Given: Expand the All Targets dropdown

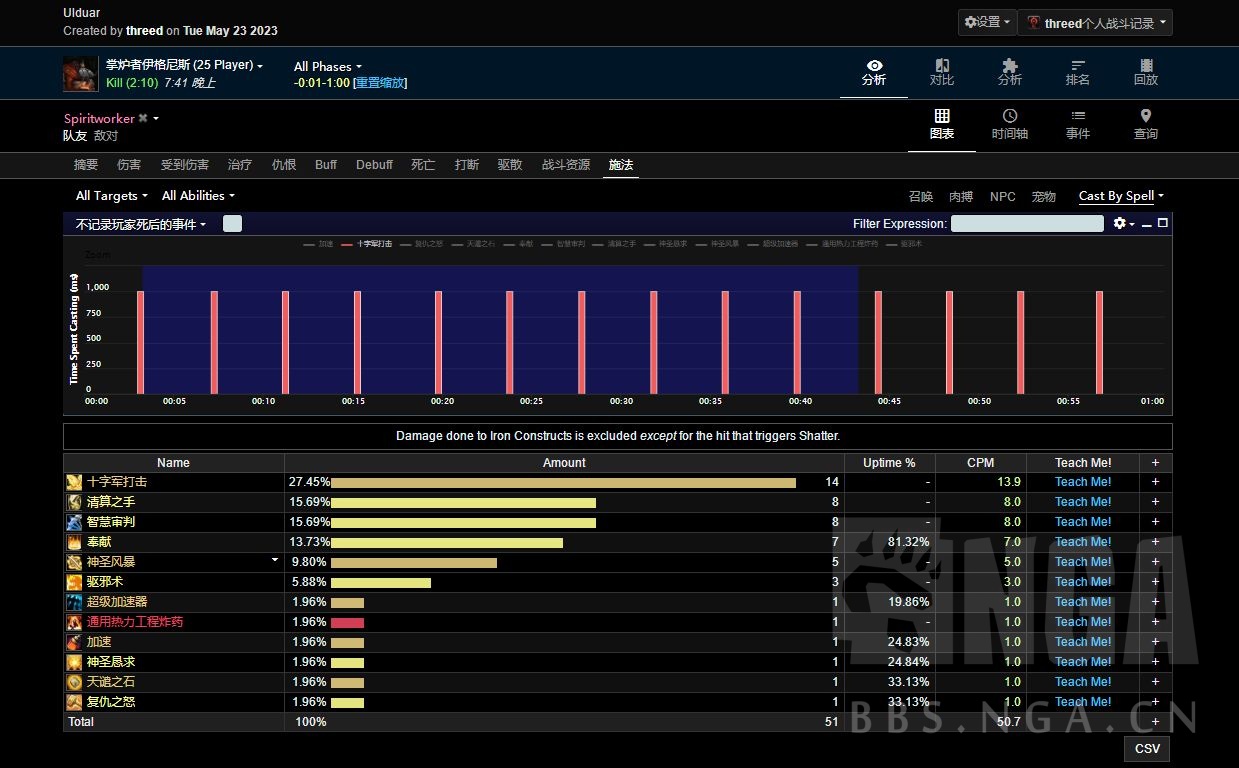Looking at the screenshot, I should (x=112, y=196).
